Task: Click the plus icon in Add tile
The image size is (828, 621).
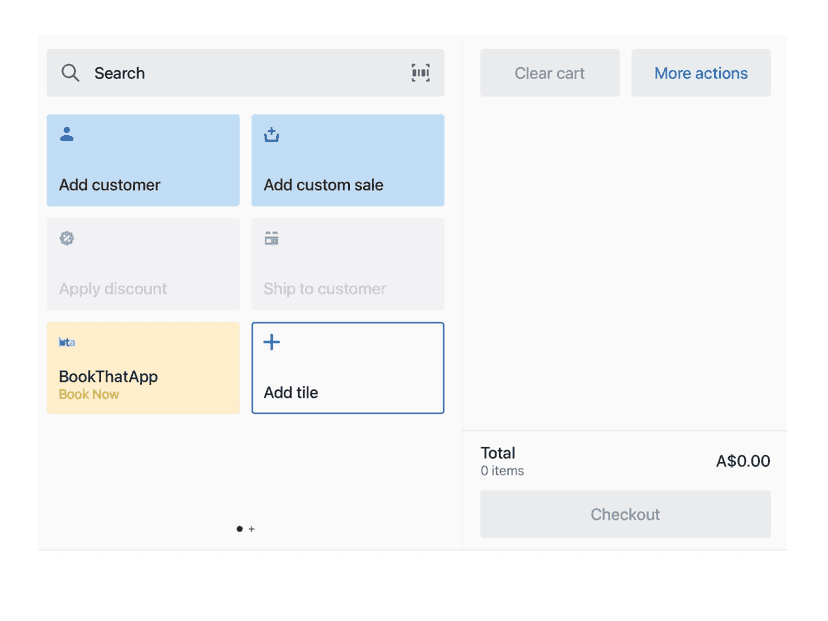Action: click(271, 342)
